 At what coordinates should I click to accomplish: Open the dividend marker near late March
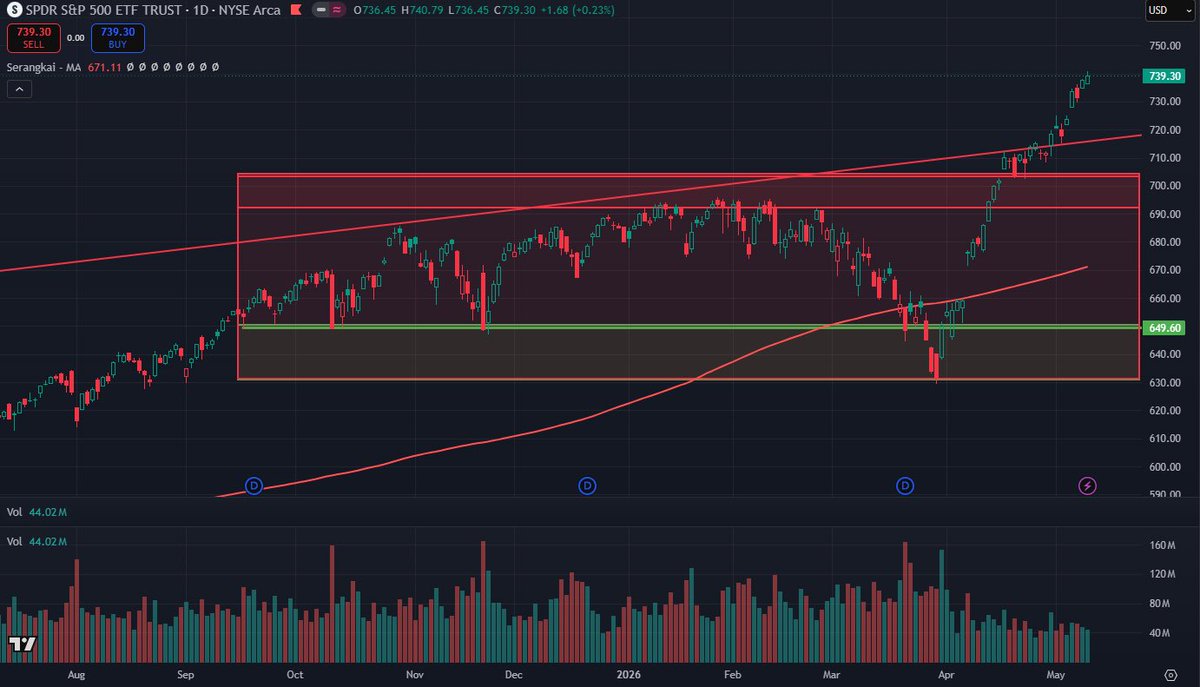point(905,486)
